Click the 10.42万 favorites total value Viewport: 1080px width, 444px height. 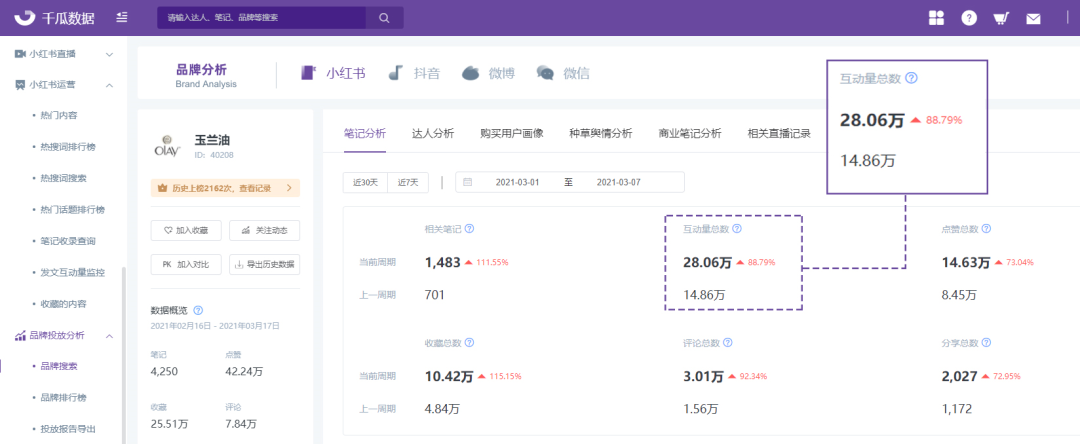click(x=449, y=377)
